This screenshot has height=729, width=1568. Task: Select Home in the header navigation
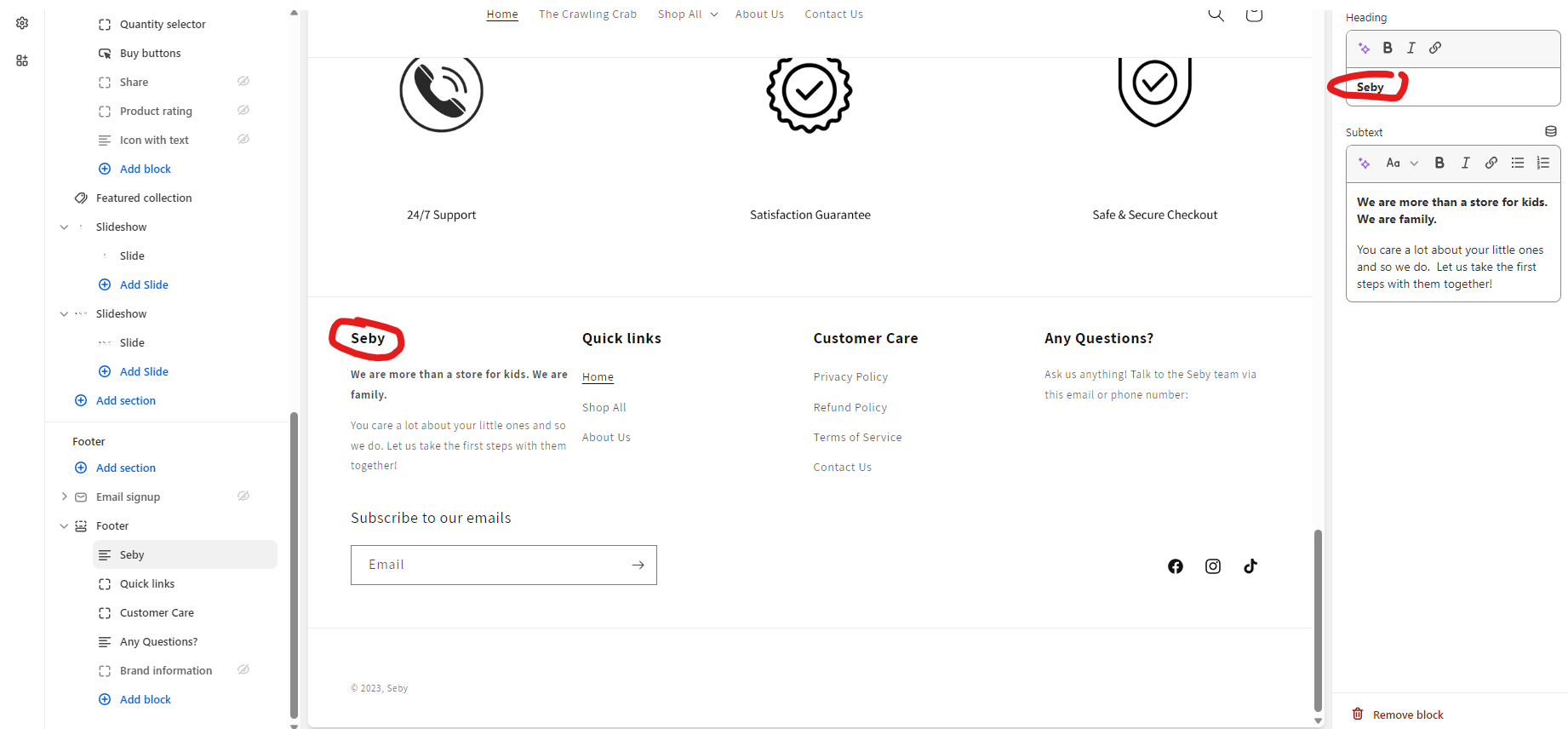pos(502,14)
